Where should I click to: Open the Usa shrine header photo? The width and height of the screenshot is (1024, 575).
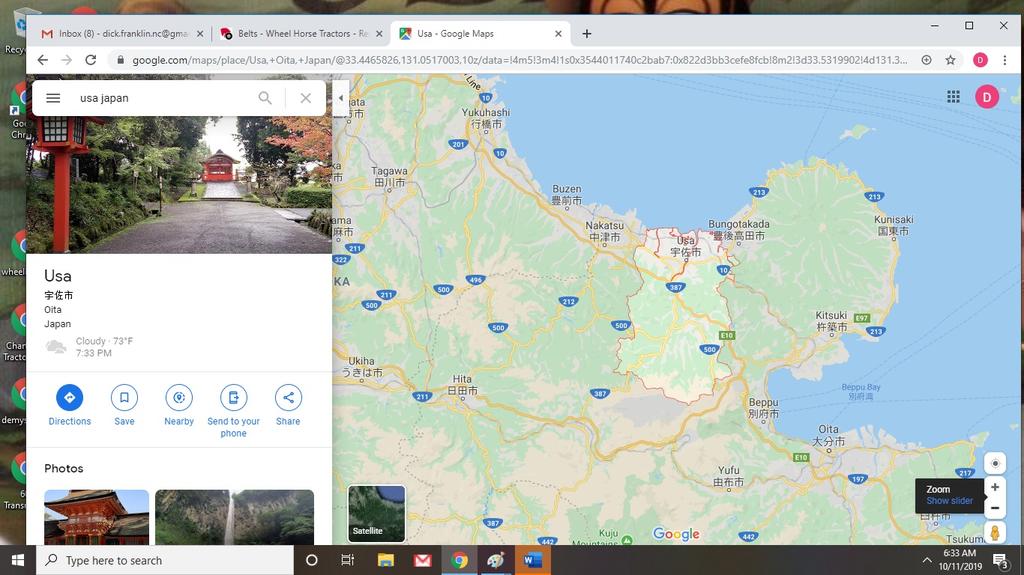[x=179, y=185]
